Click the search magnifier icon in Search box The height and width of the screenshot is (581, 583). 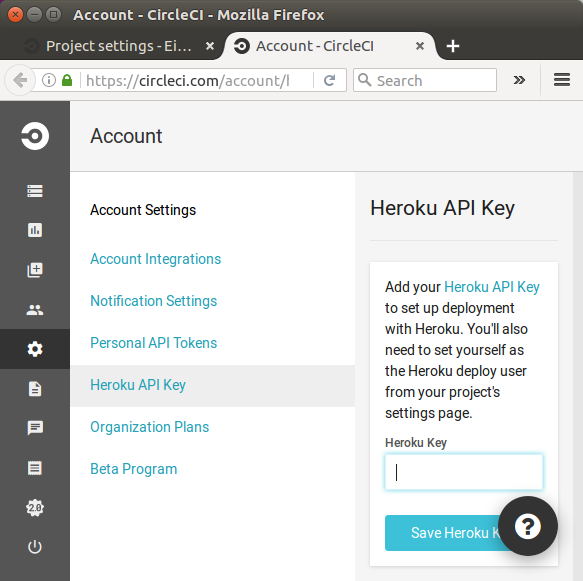point(364,80)
